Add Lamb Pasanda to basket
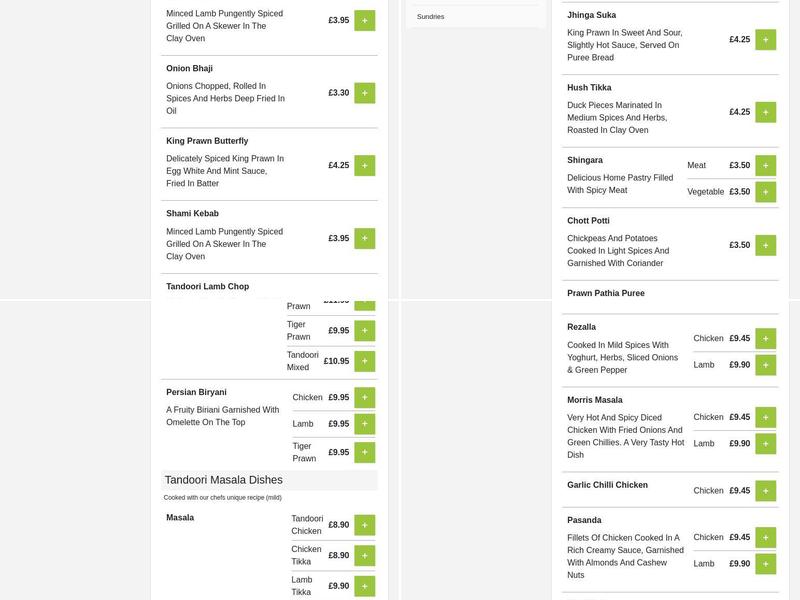Image resolution: width=800 pixels, height=600 pixels. click(x=765, y=564)
